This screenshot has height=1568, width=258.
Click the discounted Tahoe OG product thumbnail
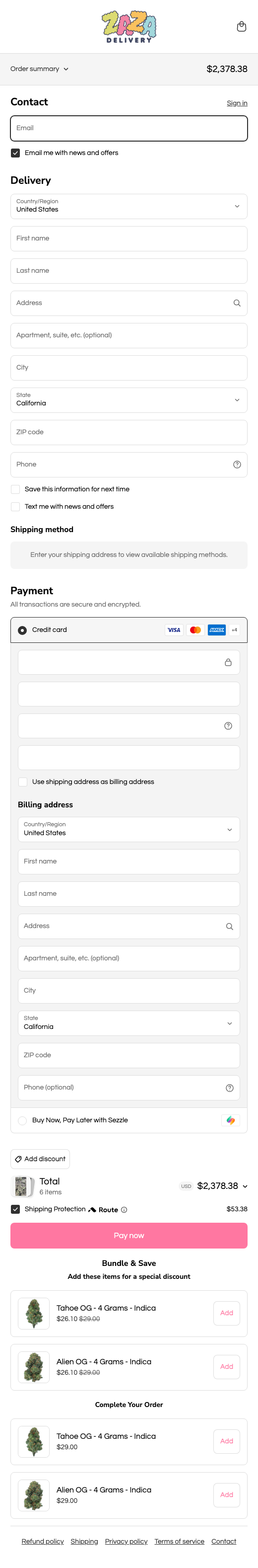click(x=33, y=1313)
